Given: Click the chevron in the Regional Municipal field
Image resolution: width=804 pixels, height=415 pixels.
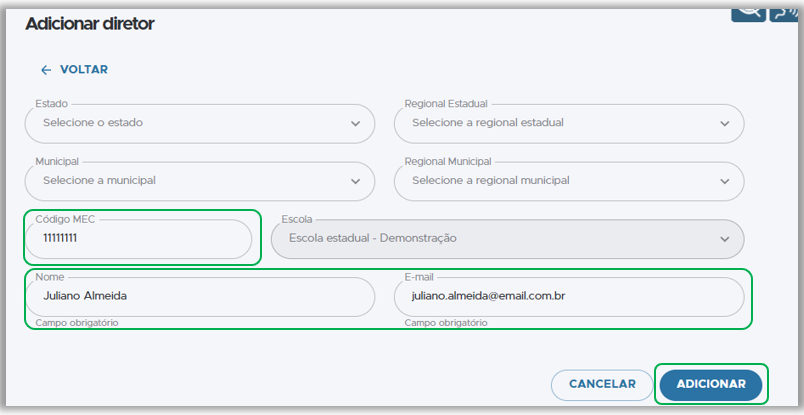Looking at the screenshot, I should 725,182.
